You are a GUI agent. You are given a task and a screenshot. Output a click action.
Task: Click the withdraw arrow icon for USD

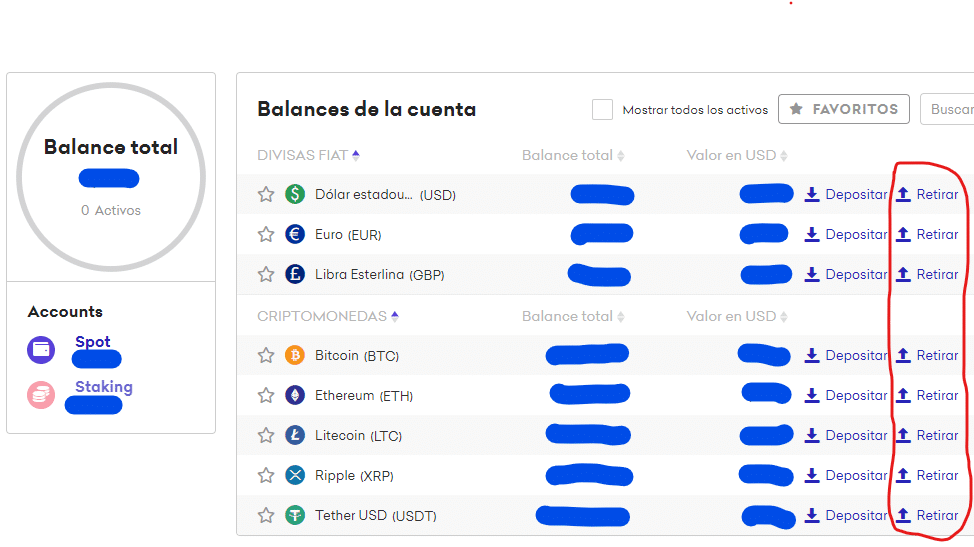coord(904,194)
